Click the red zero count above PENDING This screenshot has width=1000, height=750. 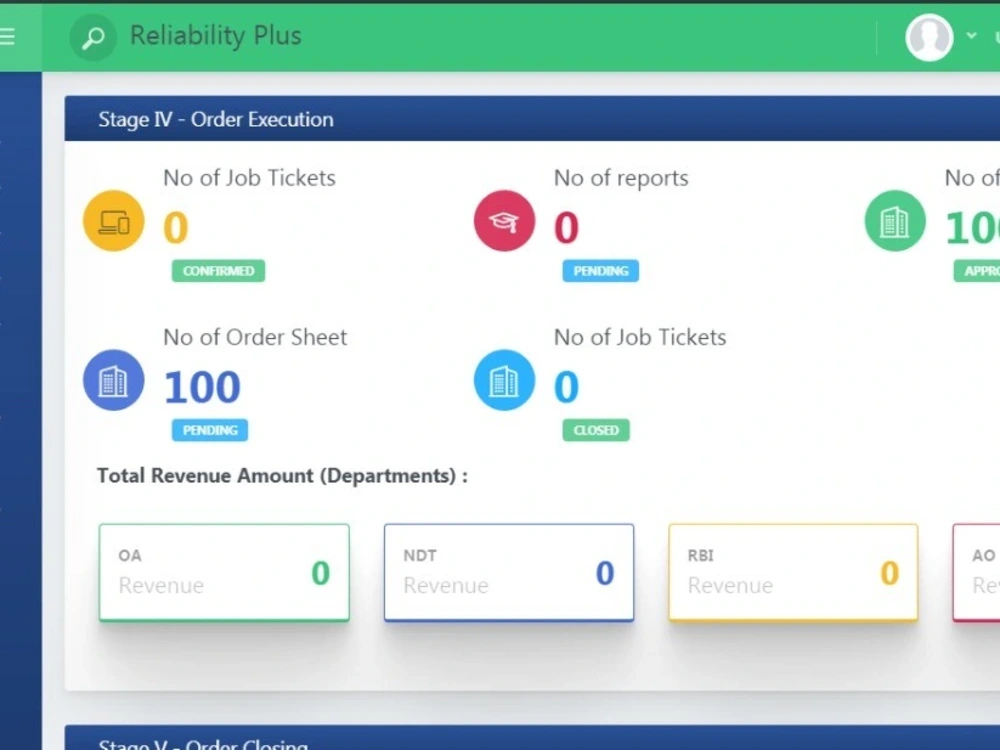566,228
